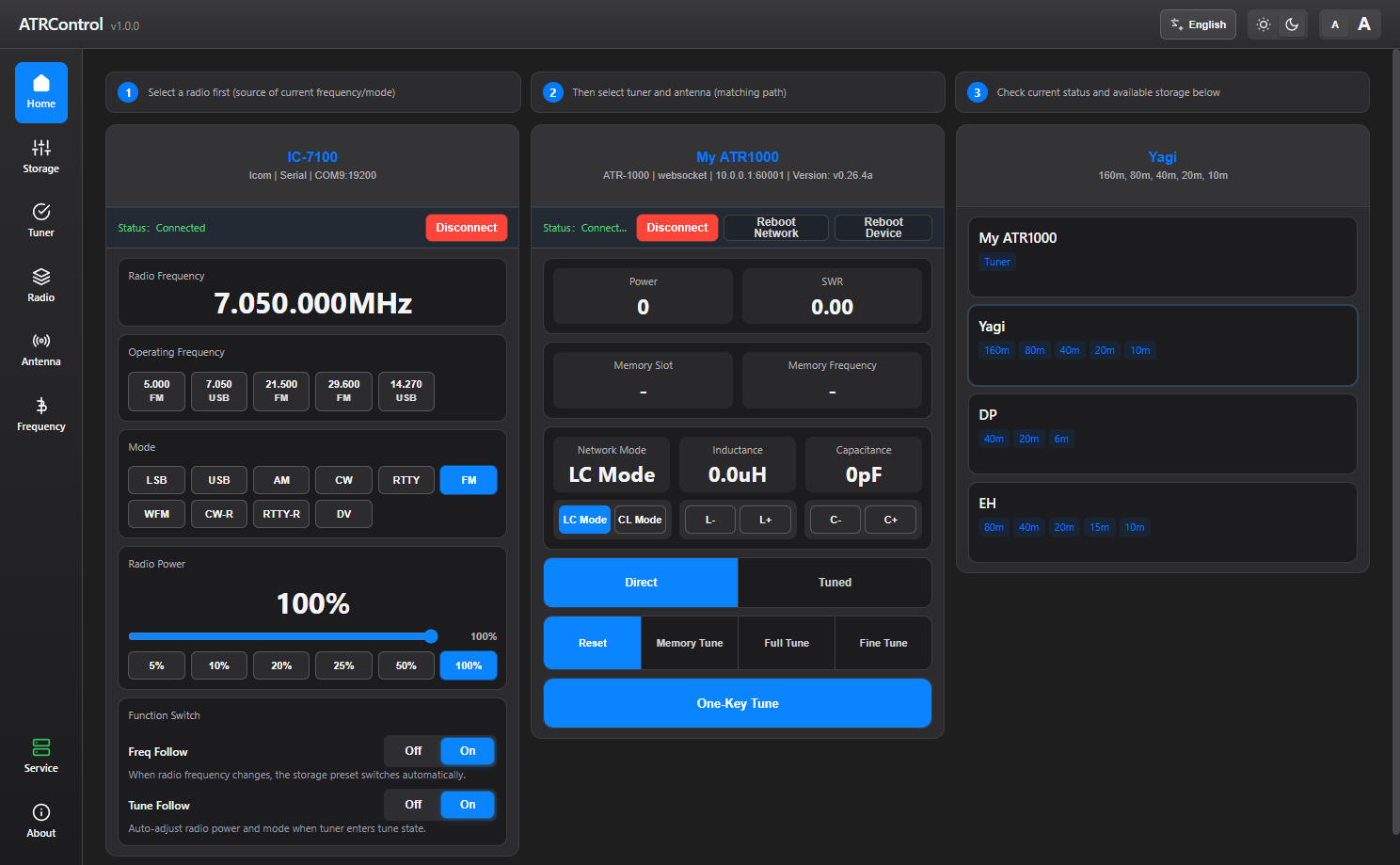Decrease capacitance with C- button
This screenshot has height=865, width=1400.
click(835, 520)
